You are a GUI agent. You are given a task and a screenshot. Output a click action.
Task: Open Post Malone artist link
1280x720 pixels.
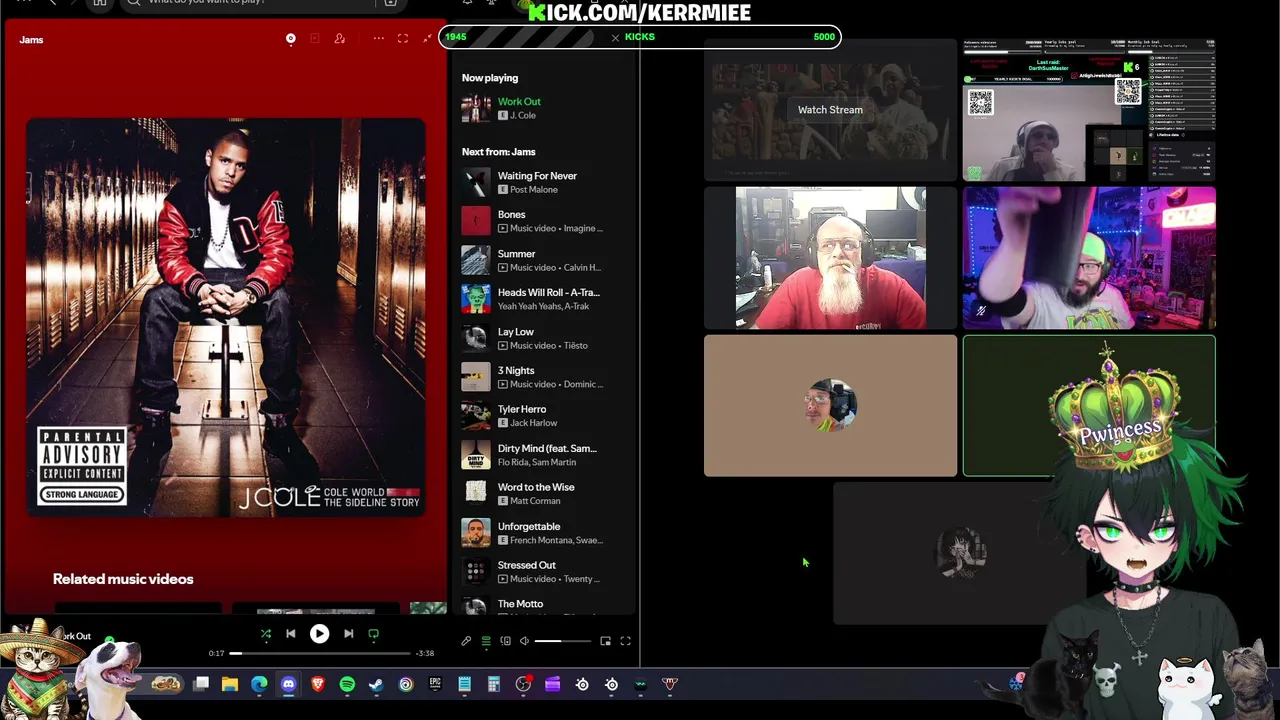pyautogui.click(x=534, y=190)
